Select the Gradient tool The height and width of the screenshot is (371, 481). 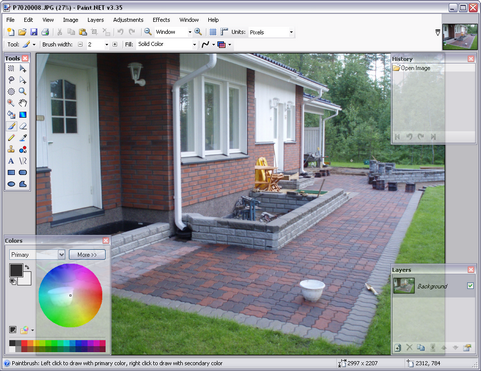pyautogui.click(x=23, y=115)
